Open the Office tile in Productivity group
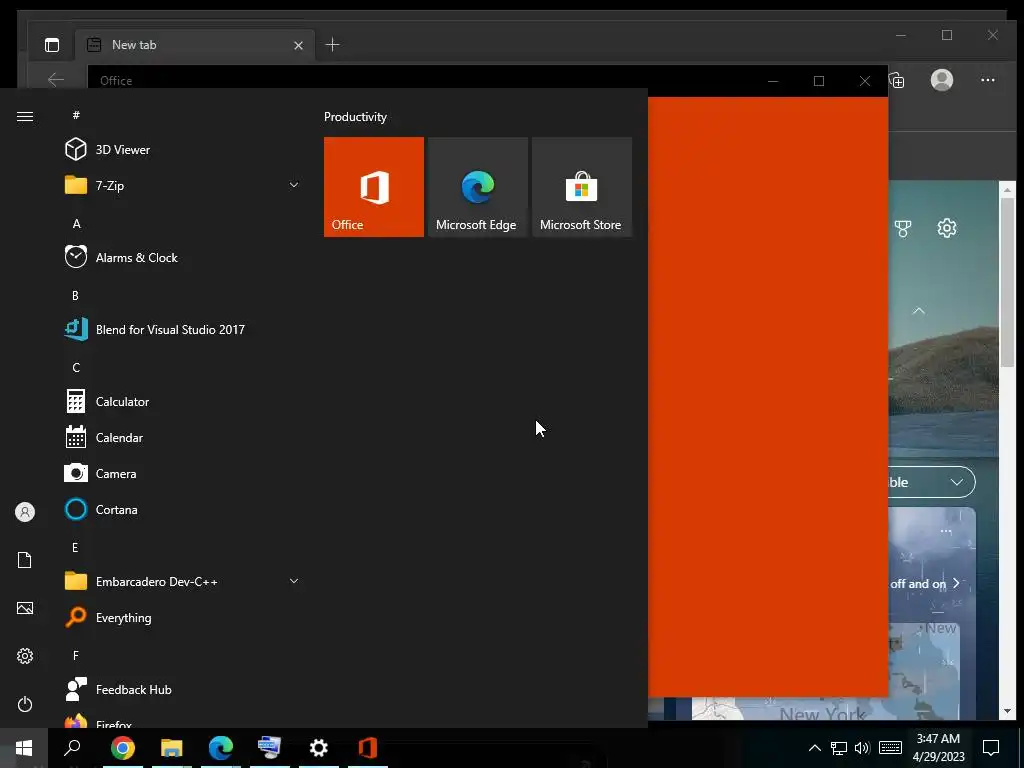This screenshot has width=1024, height=768. click(374, 187)
